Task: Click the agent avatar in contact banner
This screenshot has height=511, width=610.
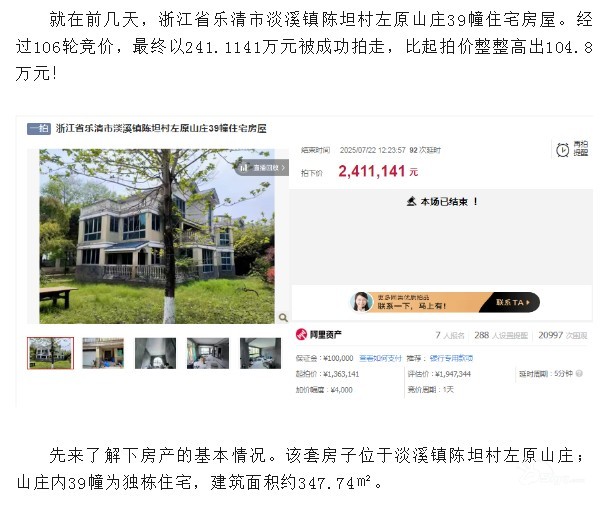Action: pyautogui.click(x=361, y=302)
